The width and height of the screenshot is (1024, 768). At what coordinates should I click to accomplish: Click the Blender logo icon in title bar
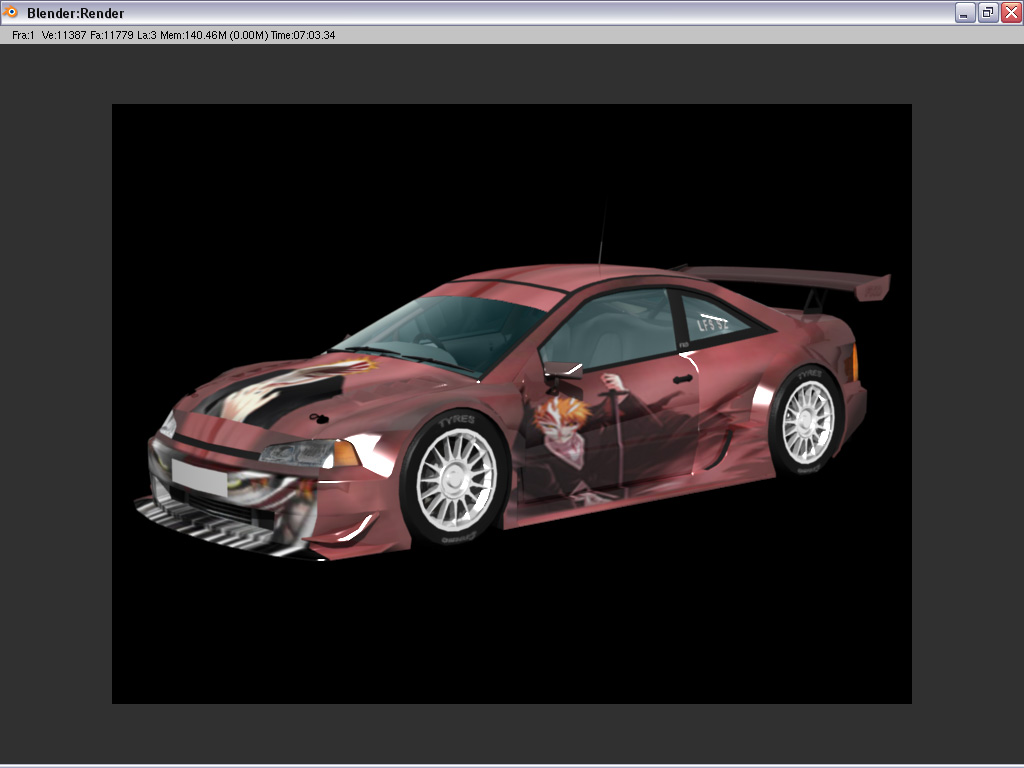coord(10,12)
